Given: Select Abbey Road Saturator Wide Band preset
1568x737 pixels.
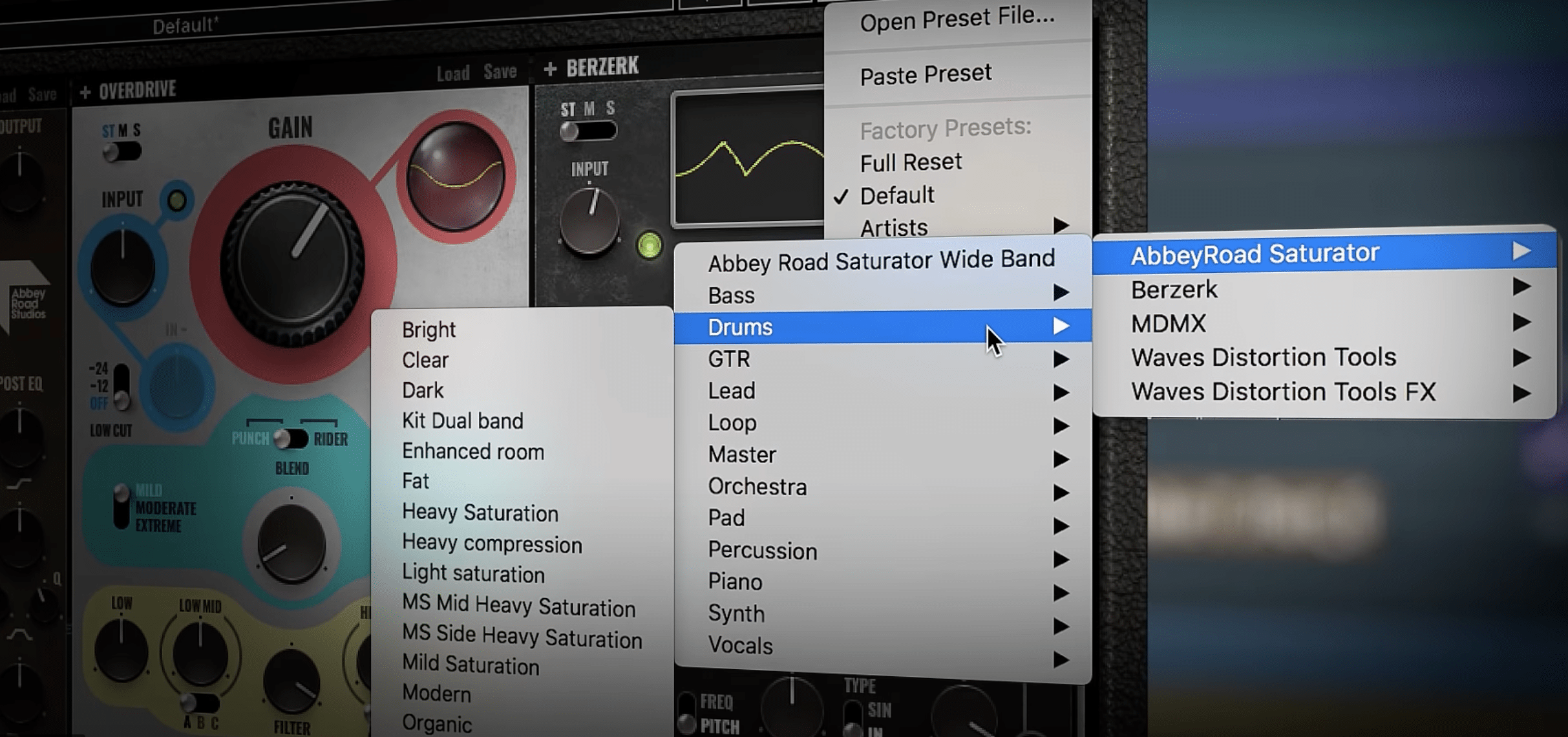Looking at the screenshot, I should point(882,261).
